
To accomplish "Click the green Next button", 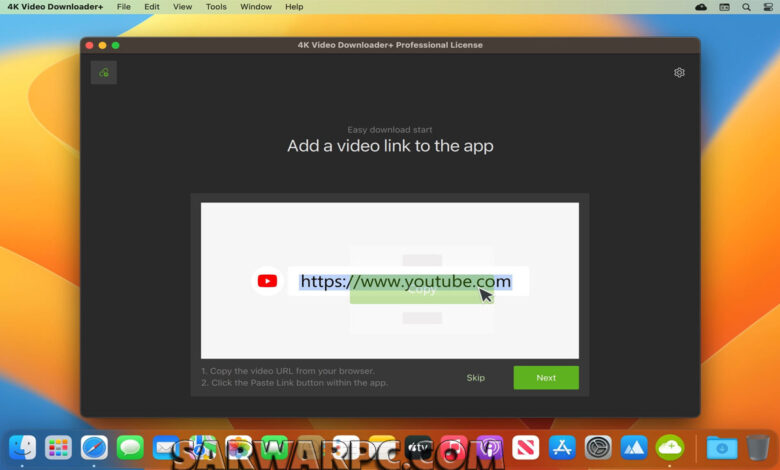I will pos(546,377).
